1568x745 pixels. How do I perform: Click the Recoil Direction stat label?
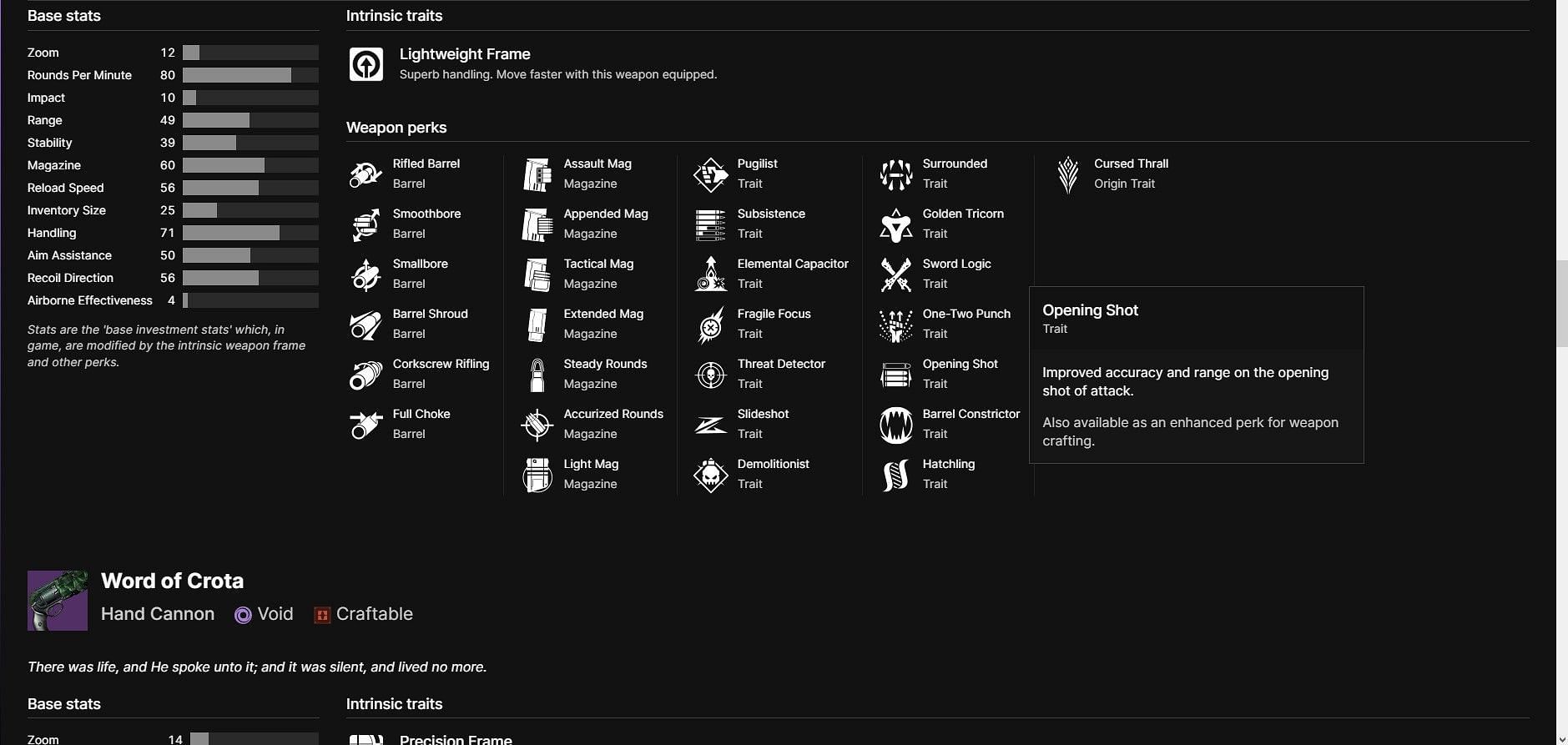click(70, 278)
